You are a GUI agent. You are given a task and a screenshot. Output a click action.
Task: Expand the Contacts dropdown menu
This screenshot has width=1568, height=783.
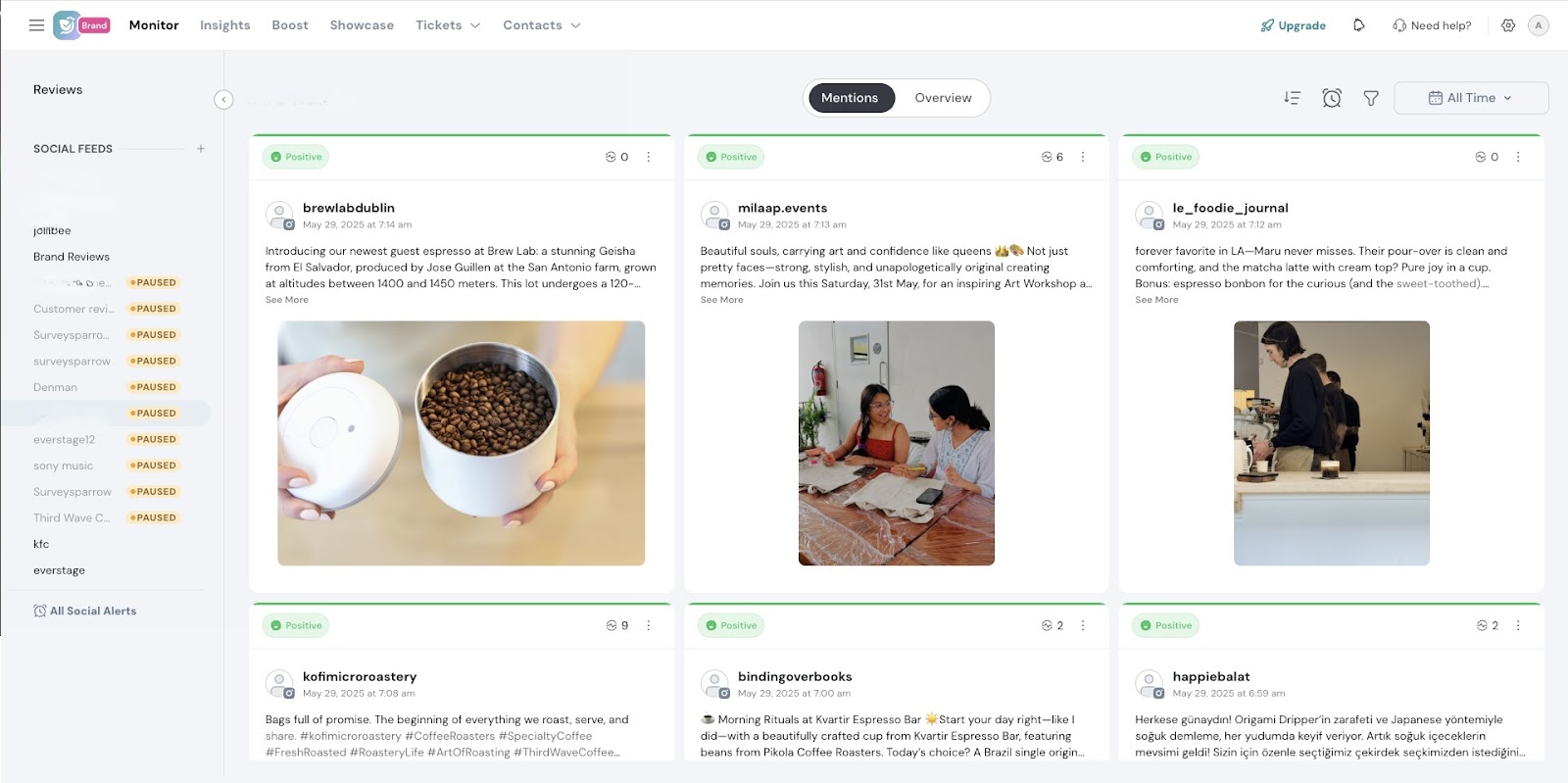click(542, 25)
